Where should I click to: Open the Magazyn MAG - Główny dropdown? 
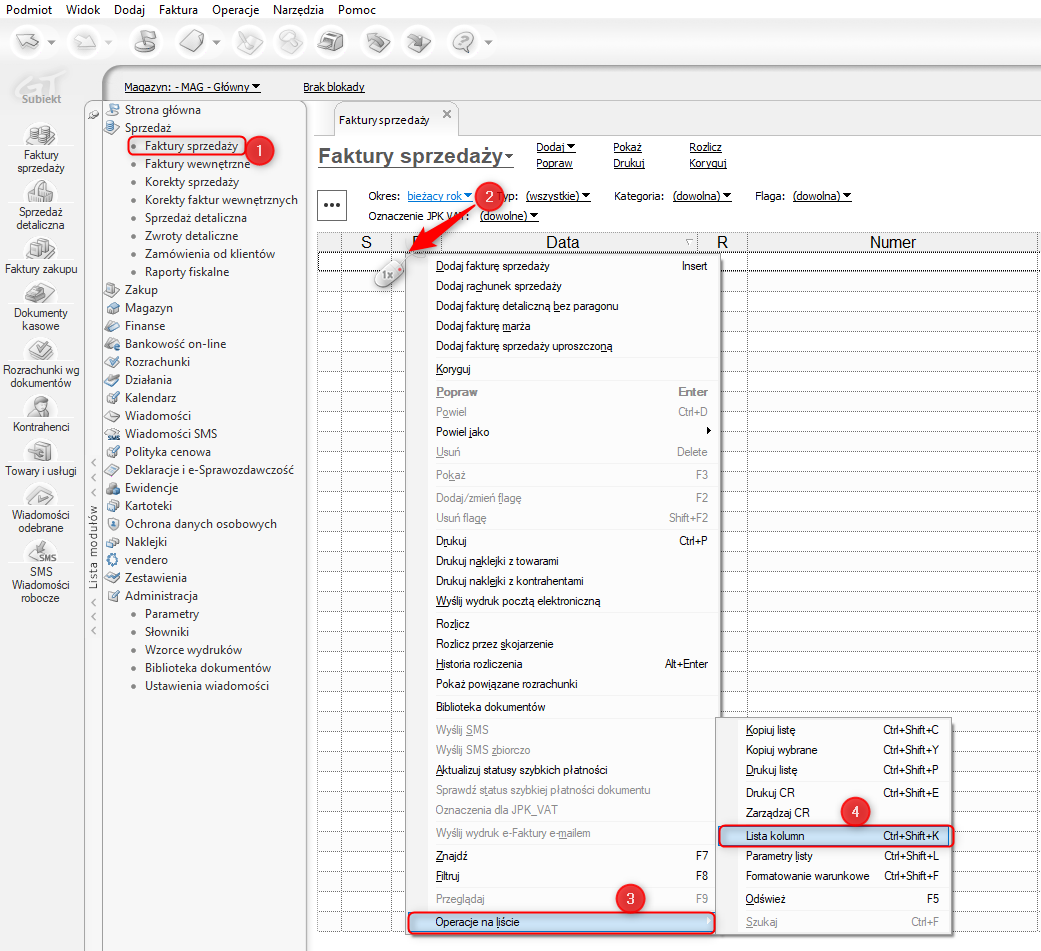192,87
